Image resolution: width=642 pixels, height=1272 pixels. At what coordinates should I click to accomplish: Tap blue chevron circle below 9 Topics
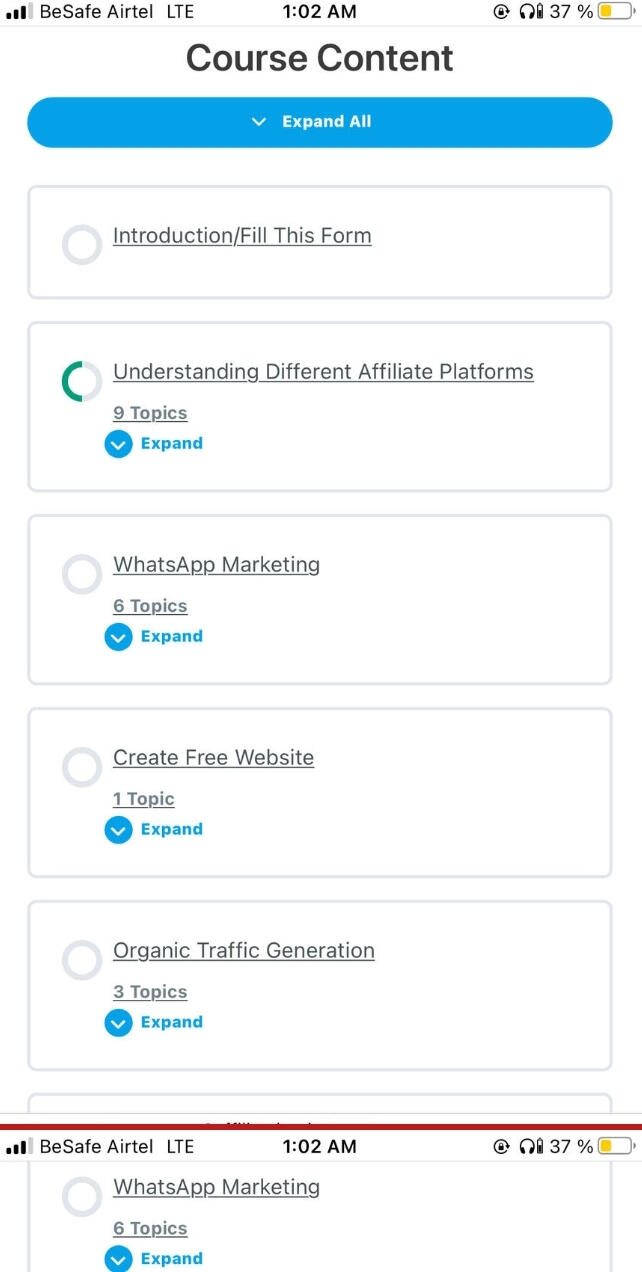click(x=118, y=443)
